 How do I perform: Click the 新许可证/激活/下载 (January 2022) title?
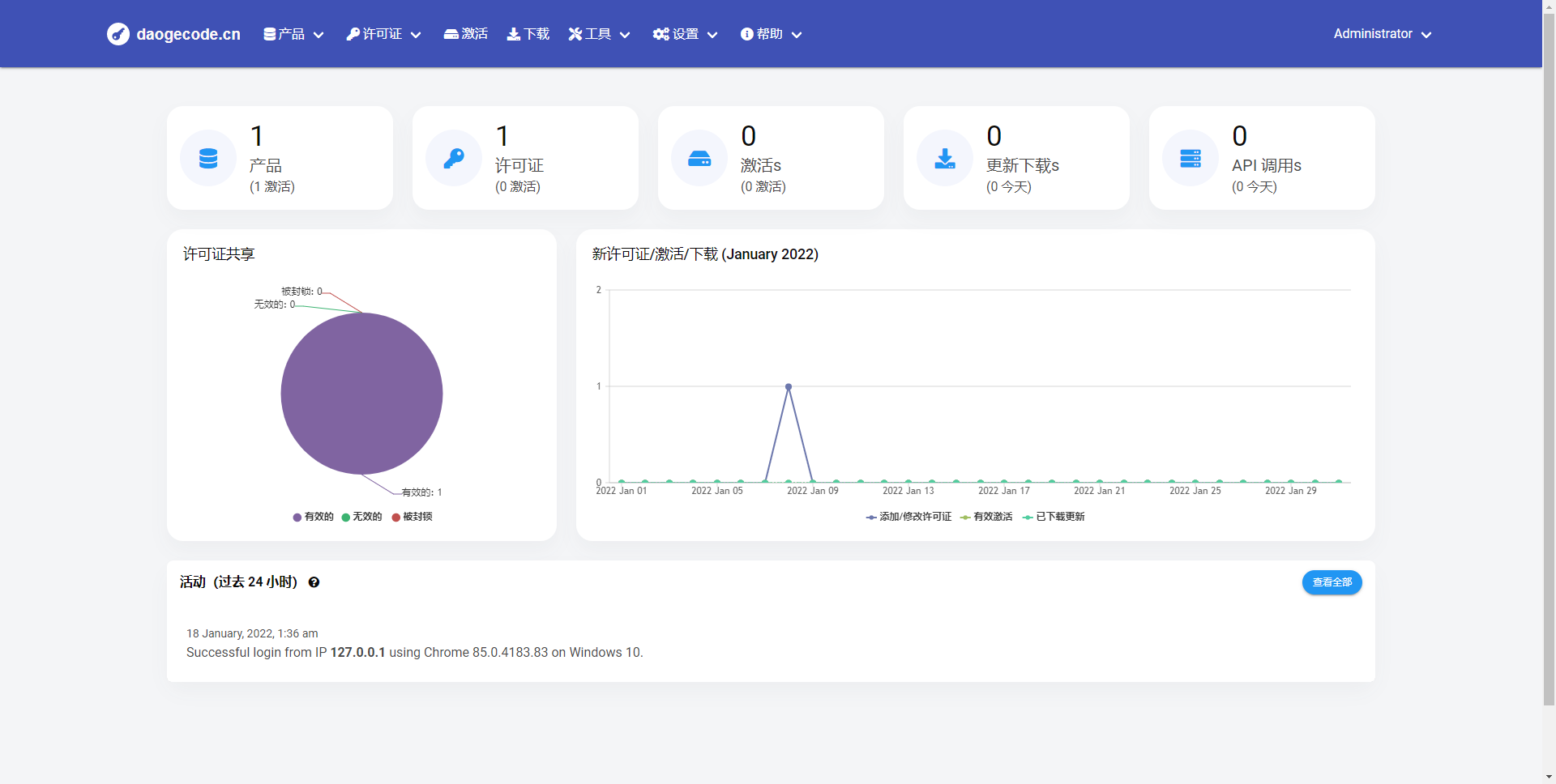pyautogui.click(x=705, y=254)
